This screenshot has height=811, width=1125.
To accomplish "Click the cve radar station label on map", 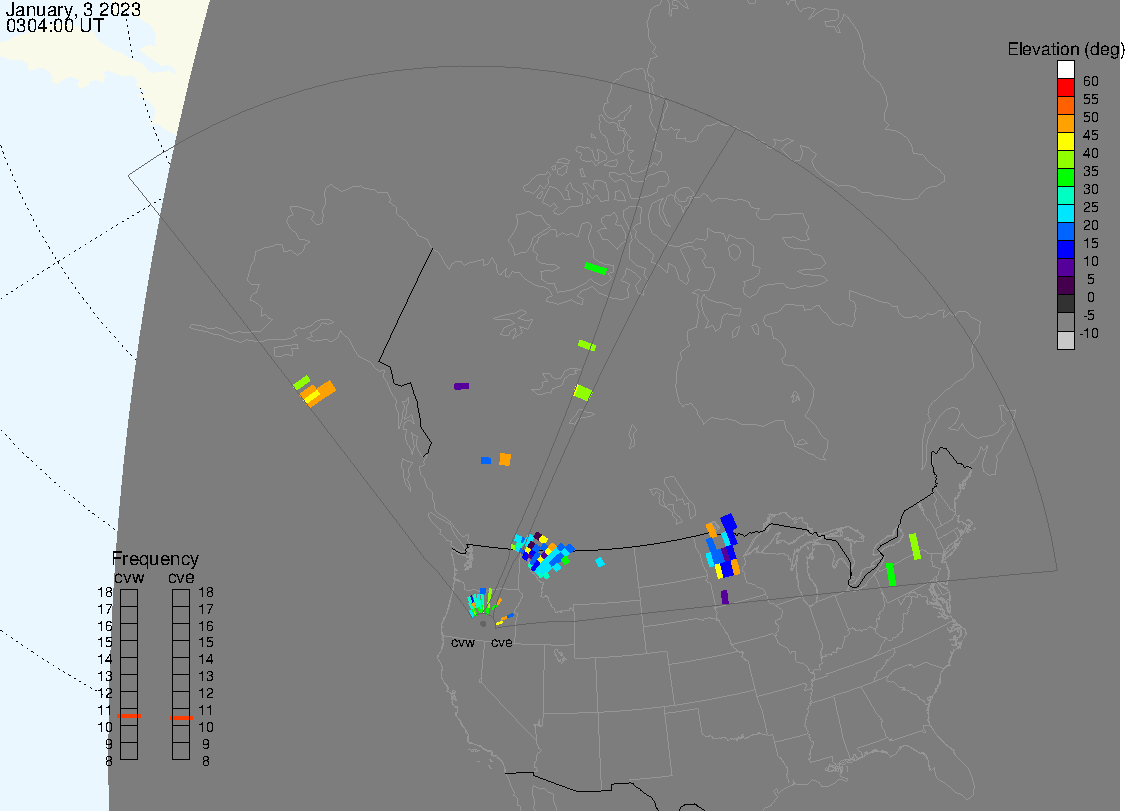I will [501, 643].
